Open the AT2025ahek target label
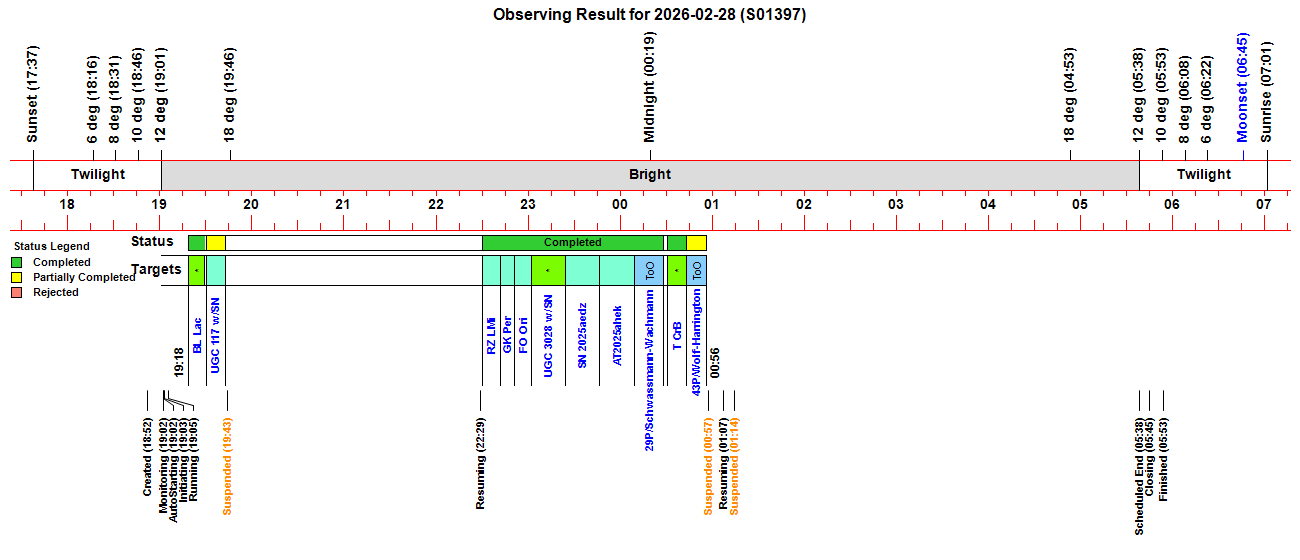 click(x=617, y=335)
